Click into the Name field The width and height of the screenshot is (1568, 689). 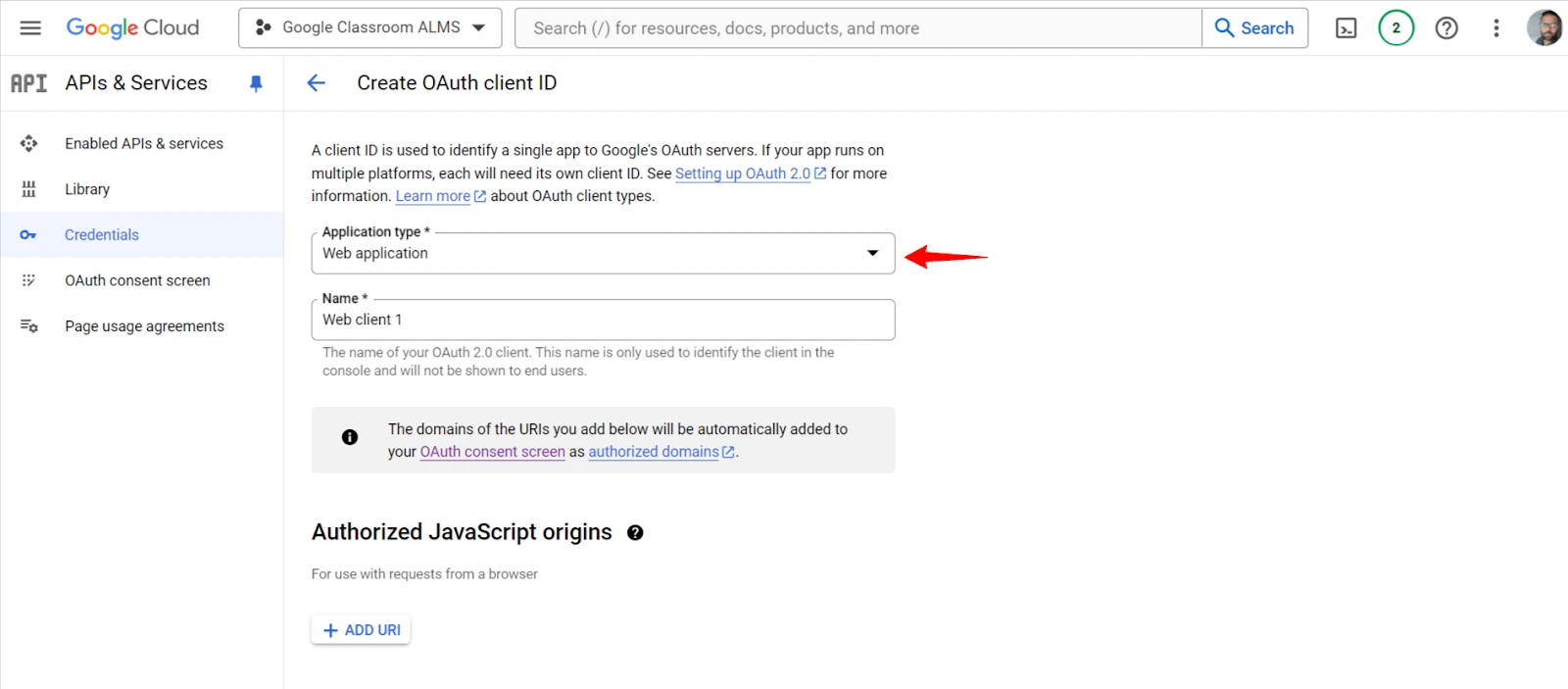603,320
